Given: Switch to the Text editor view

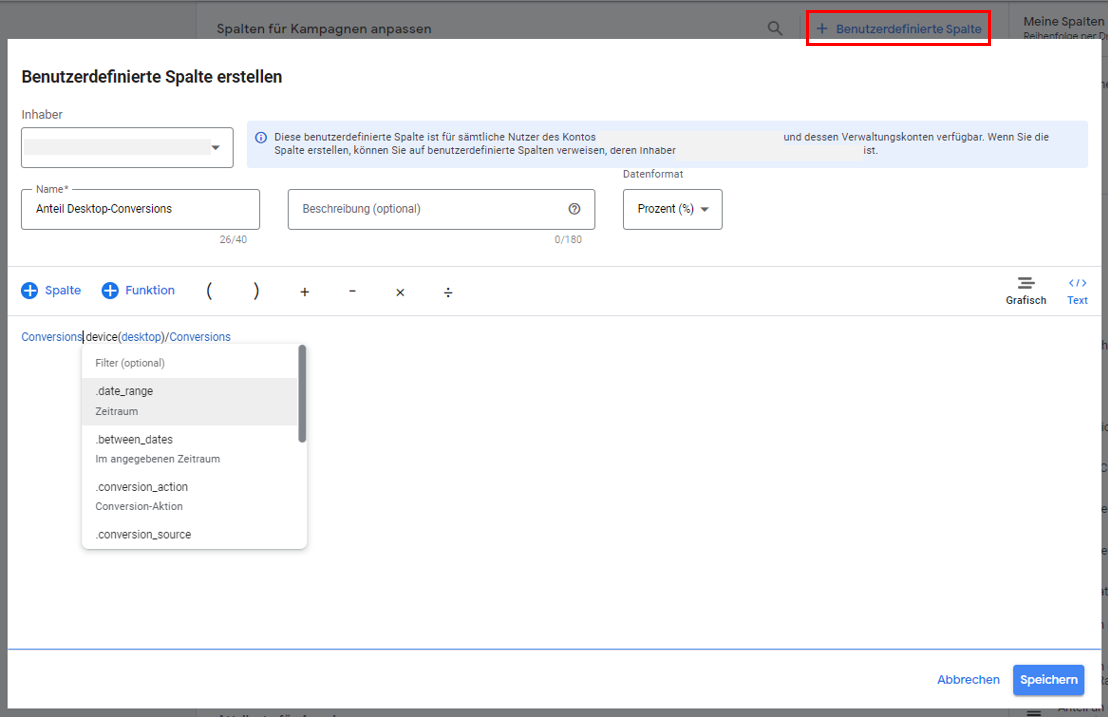Looking at the screenshot, I should click(x=1077, y=291).
